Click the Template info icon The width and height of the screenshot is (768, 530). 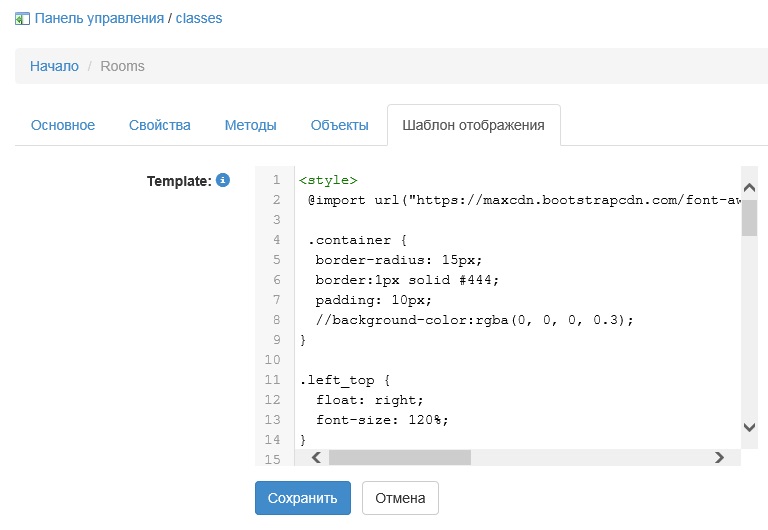click(x=223, y=180)
